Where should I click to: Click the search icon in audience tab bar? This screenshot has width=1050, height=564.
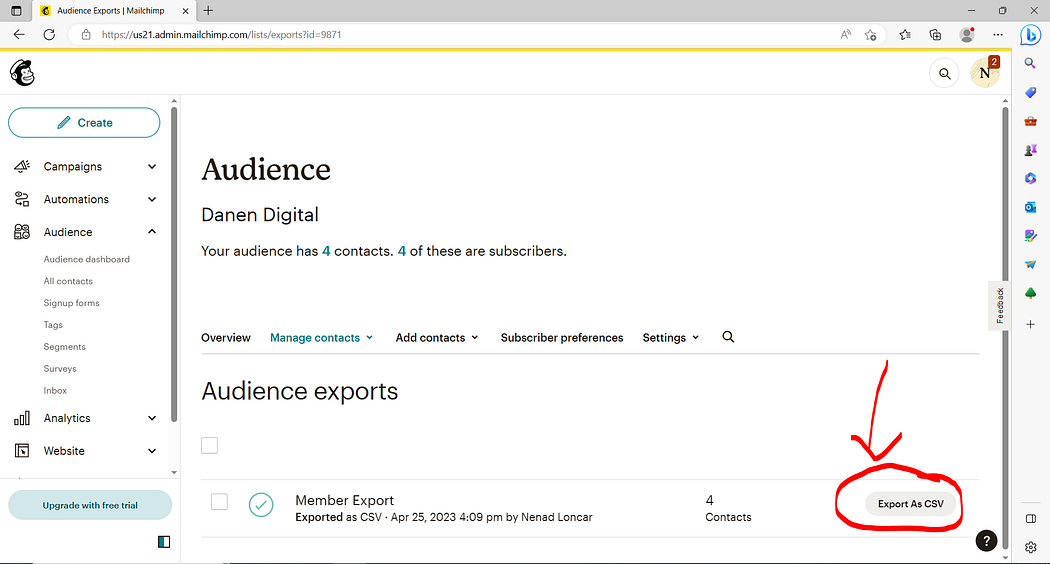[728, 337]
